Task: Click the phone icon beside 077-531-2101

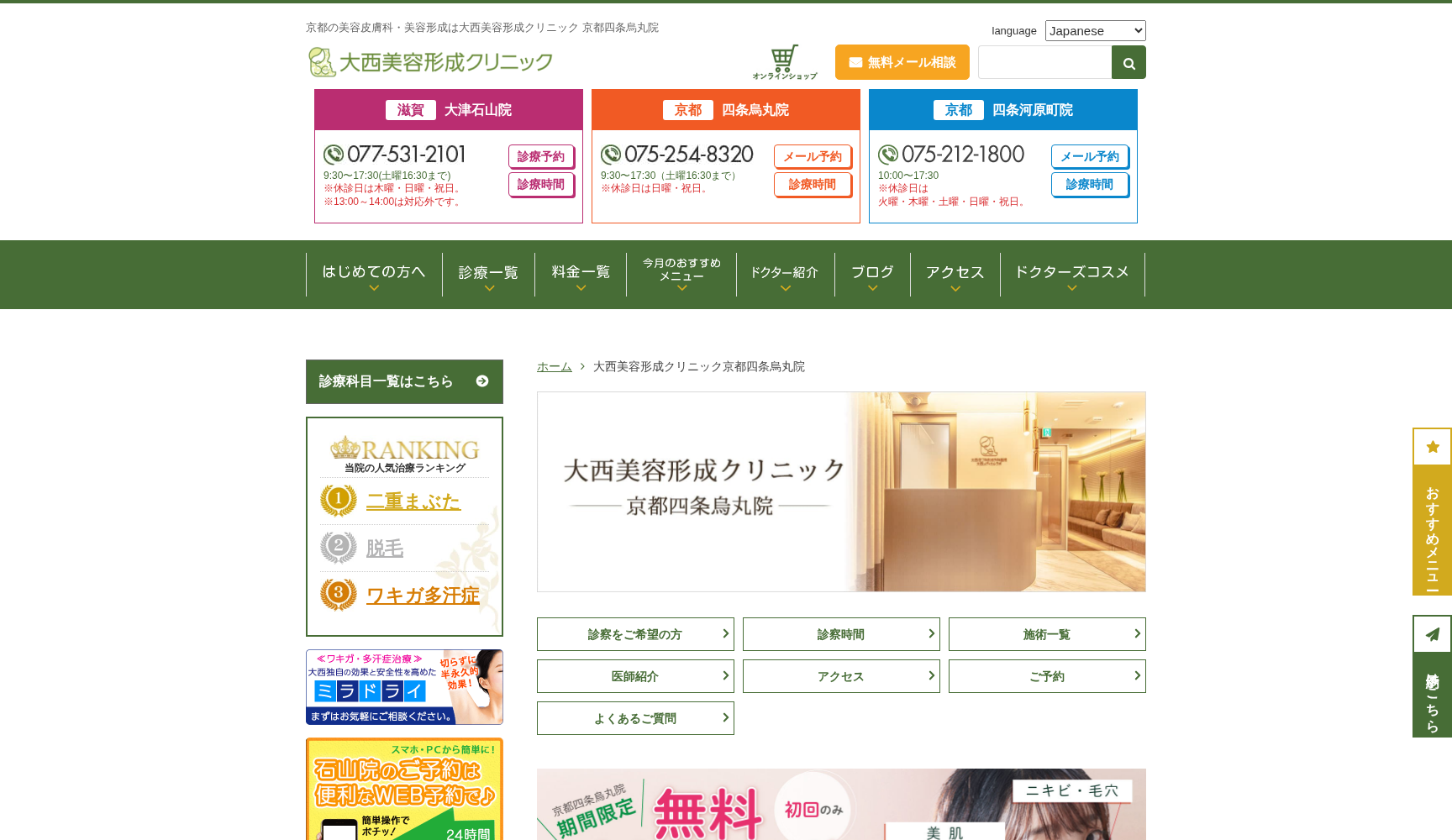Action: [334, 154]
